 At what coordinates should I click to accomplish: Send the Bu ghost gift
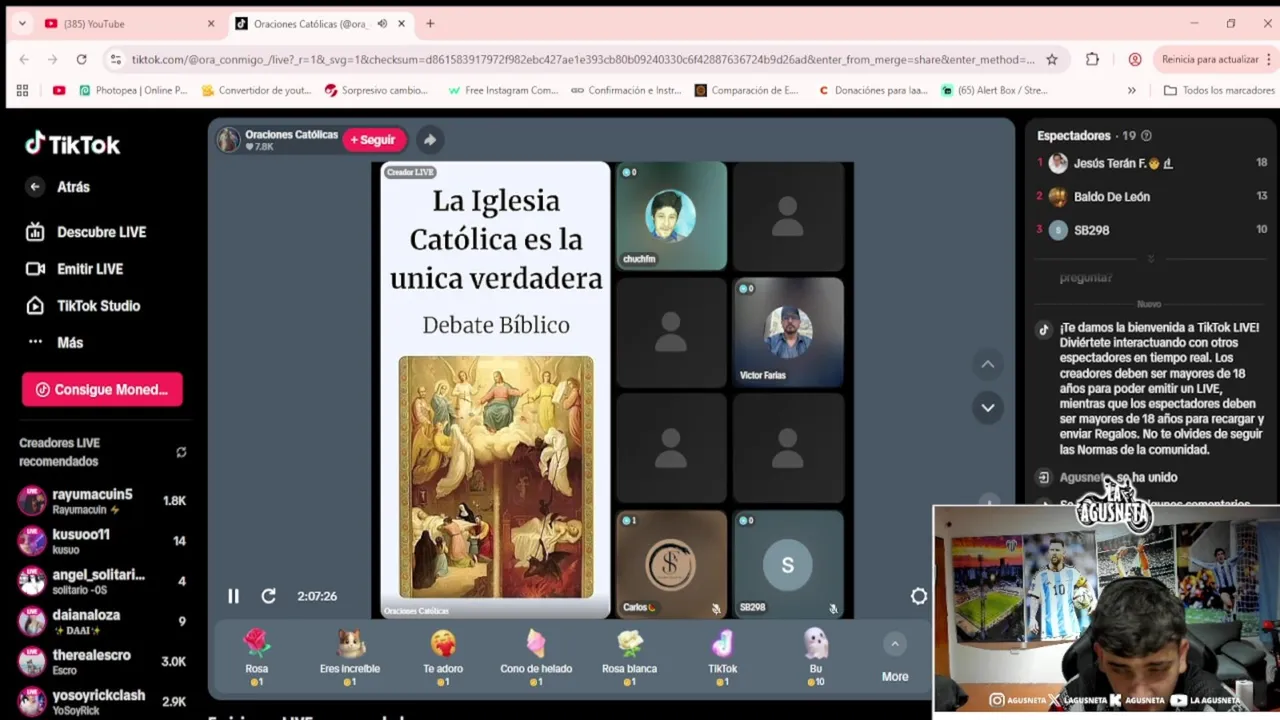point(816,657)
